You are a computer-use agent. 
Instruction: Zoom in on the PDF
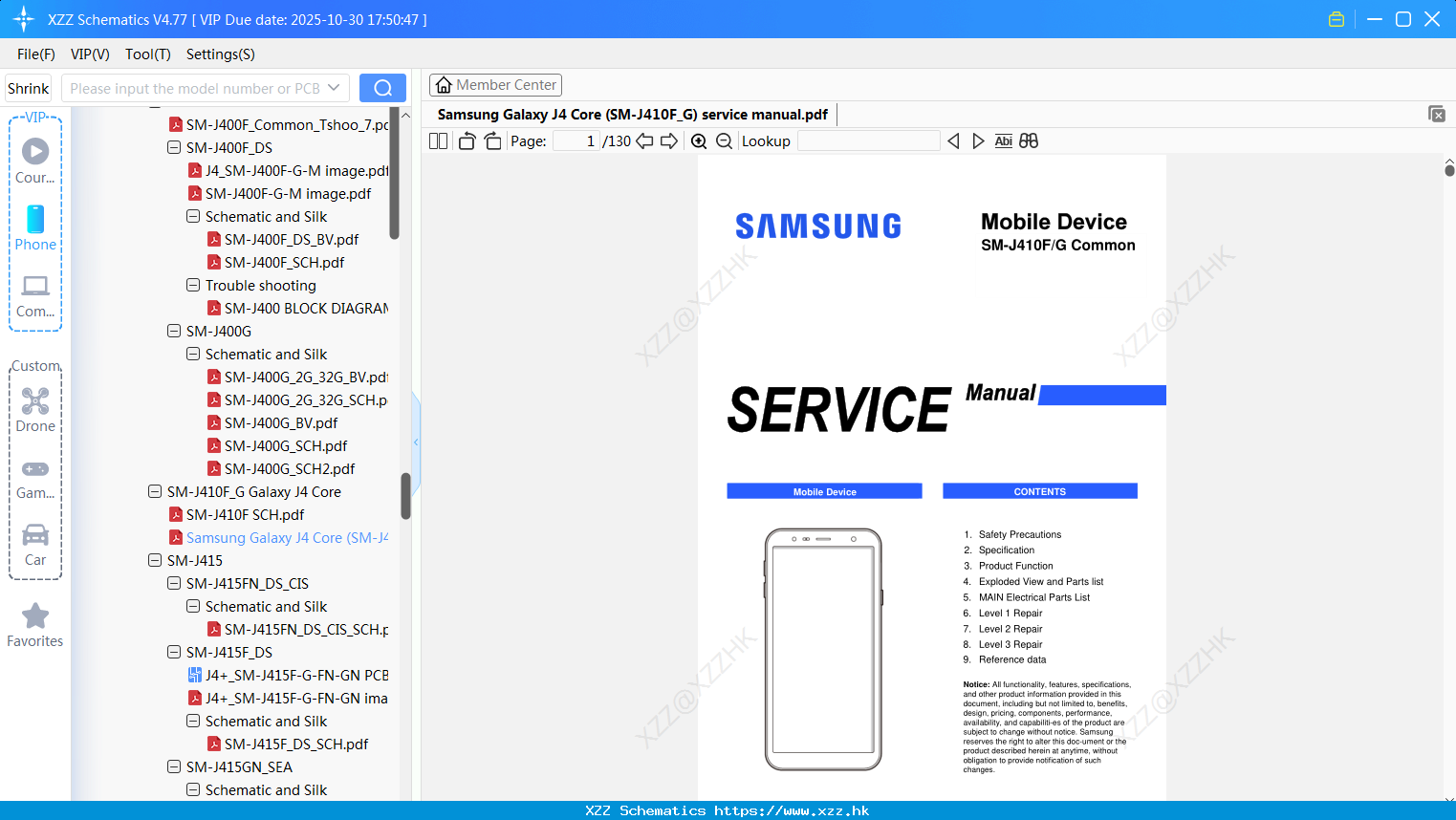click(x=699, y=141)
